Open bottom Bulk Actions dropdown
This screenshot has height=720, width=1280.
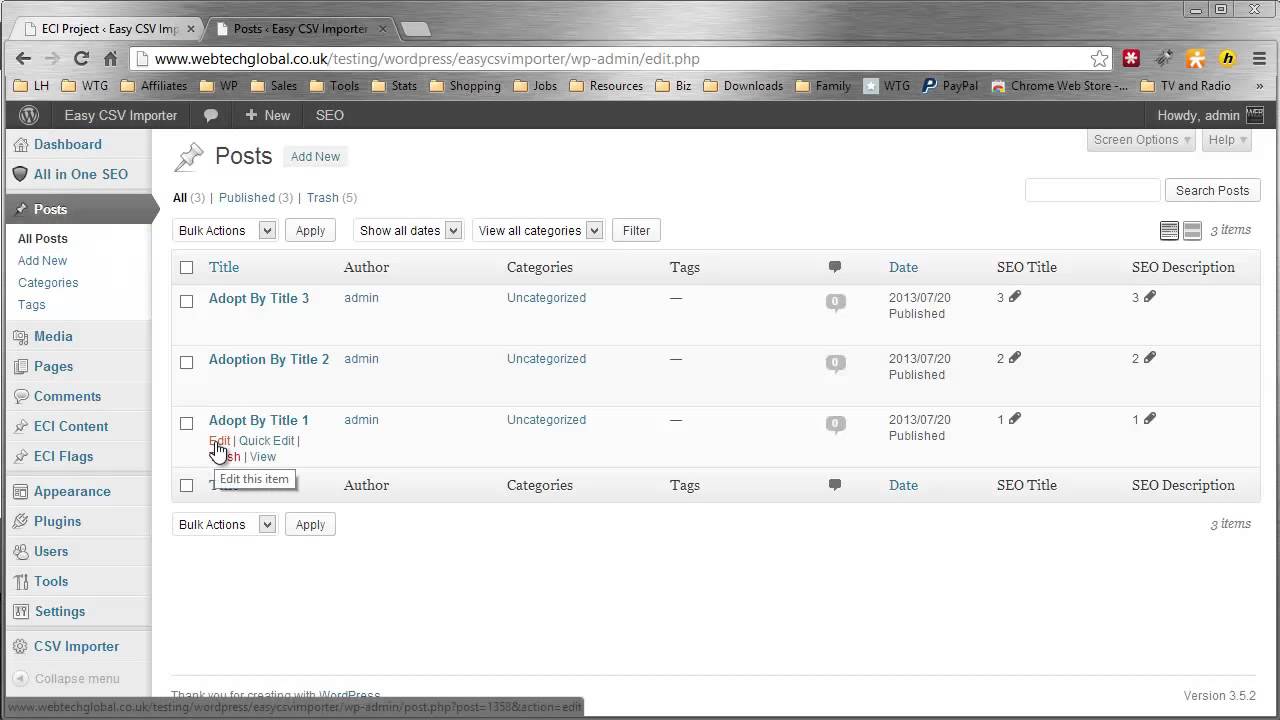(x=224, y=524)
